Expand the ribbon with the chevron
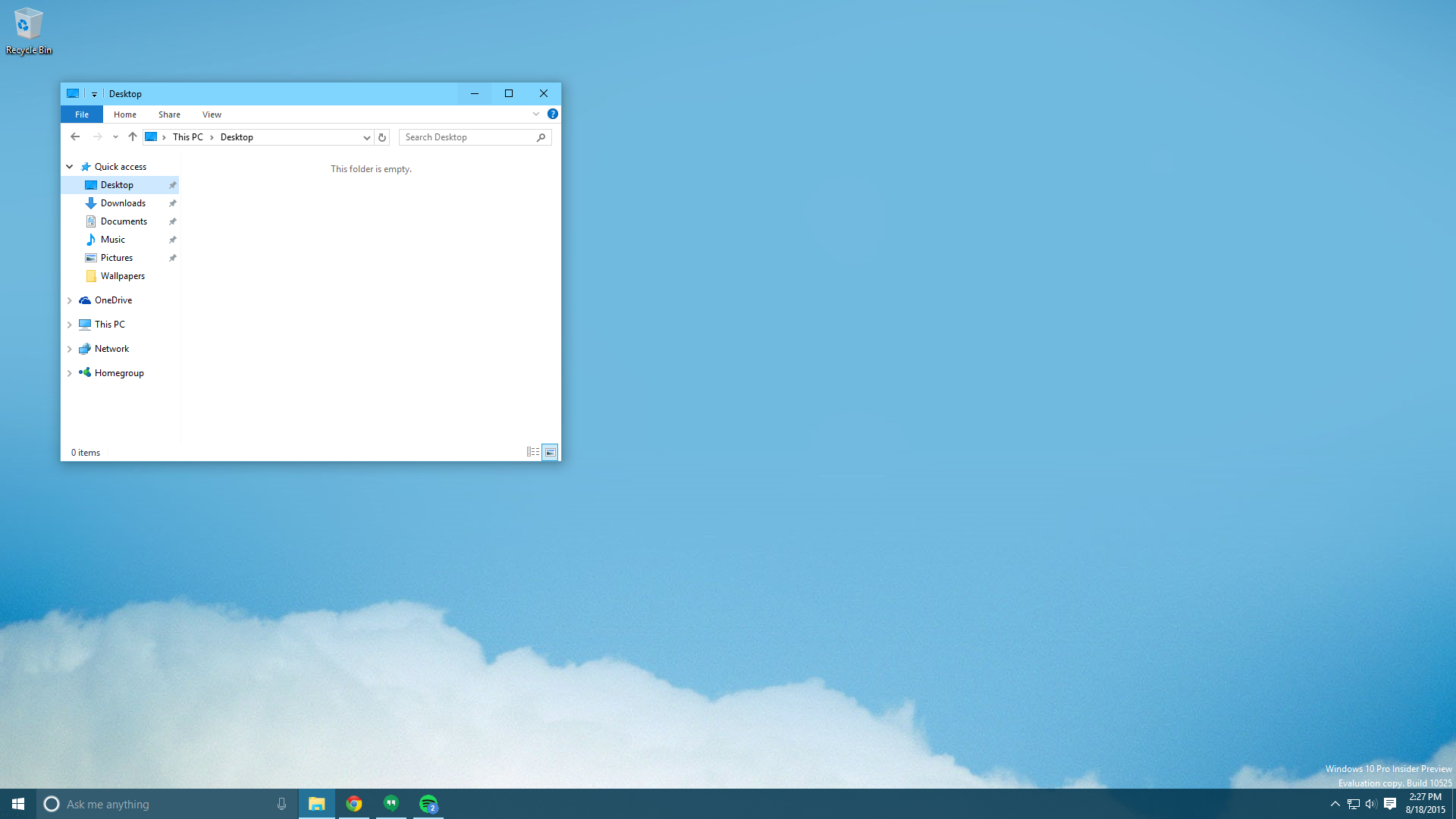 click(536, 114)
